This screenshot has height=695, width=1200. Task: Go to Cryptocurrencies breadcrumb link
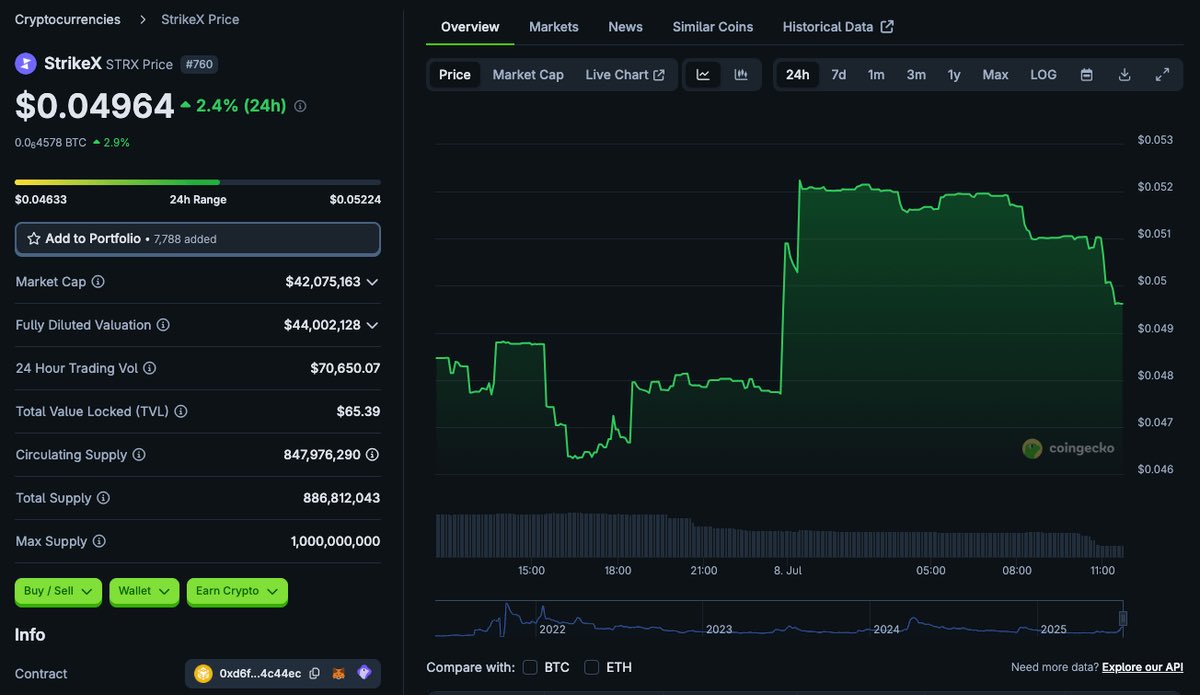click(x=68, y=20)
